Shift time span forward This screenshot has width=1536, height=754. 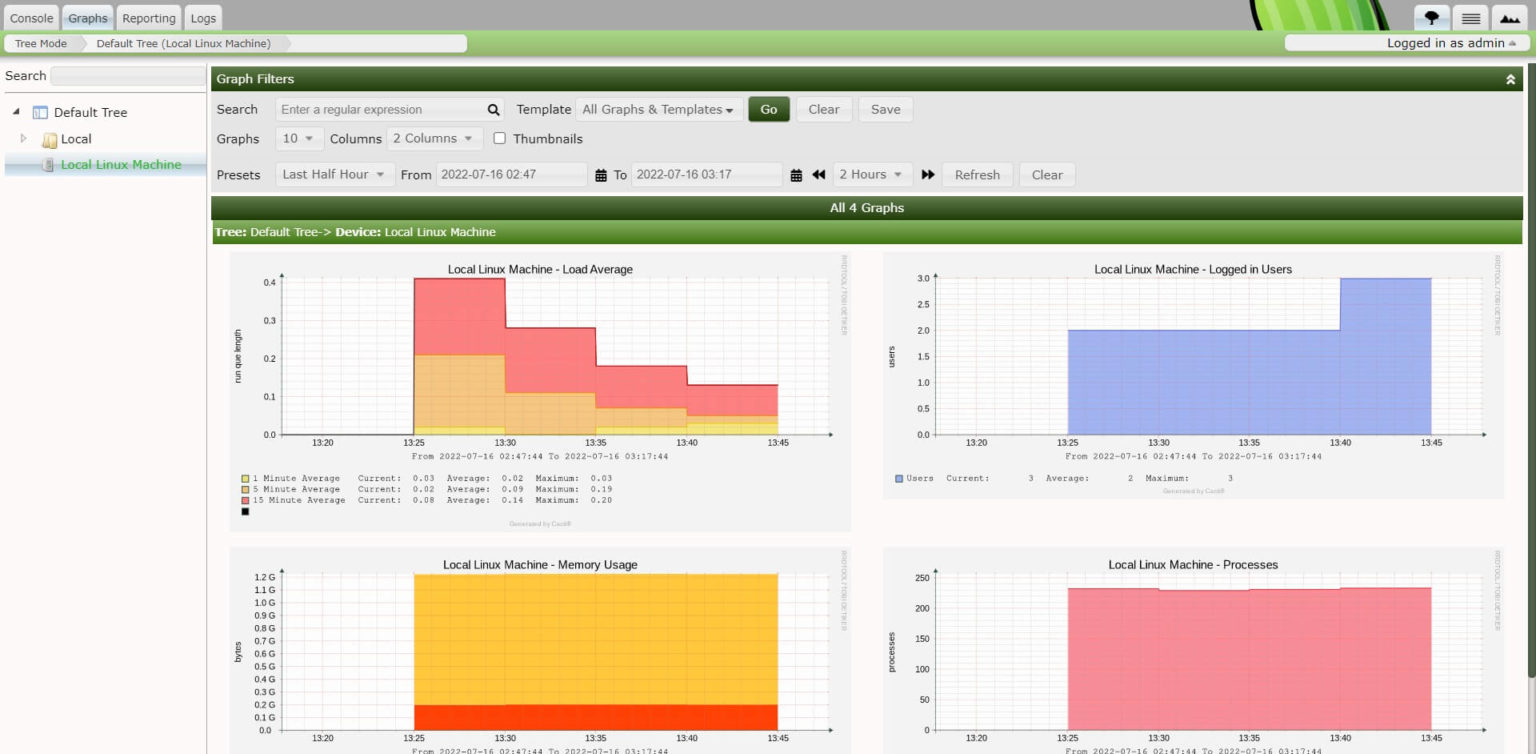pos(928,175)
